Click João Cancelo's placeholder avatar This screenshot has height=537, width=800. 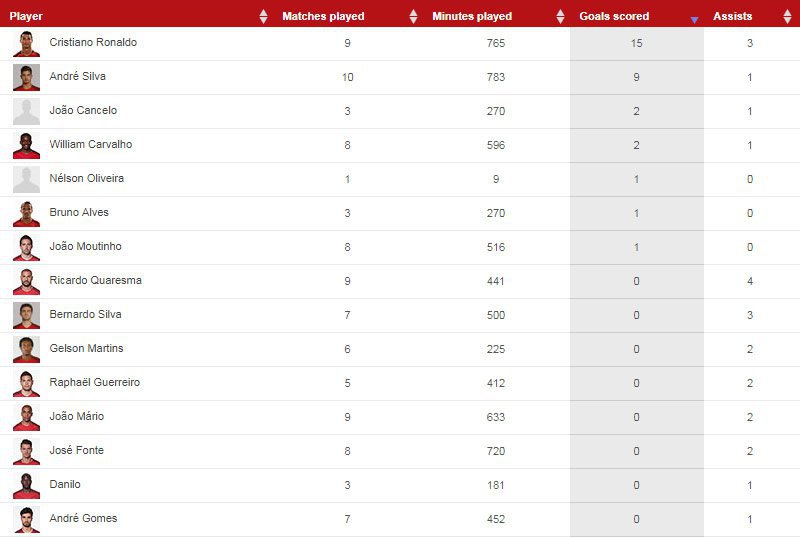tap(26, 111)
